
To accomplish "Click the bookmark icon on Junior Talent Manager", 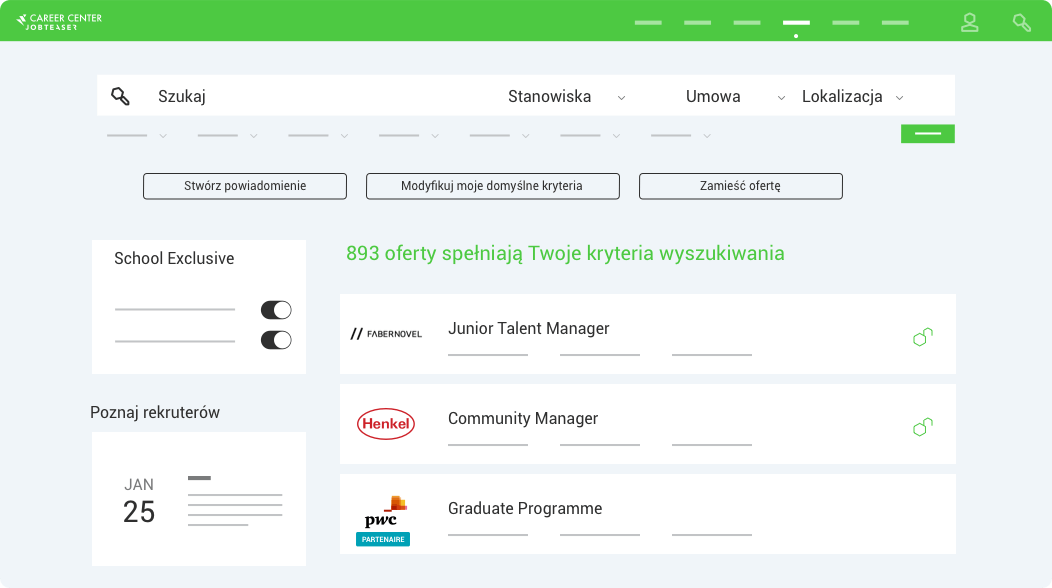I will click(923, 337).
